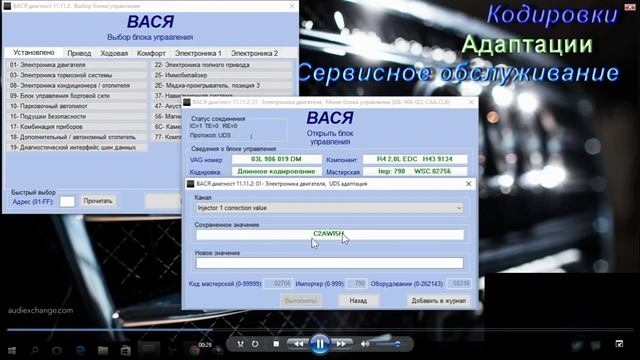Open 10- Парковочный автопилот module
The image size is (640, 360).
(x=77, y=106)
